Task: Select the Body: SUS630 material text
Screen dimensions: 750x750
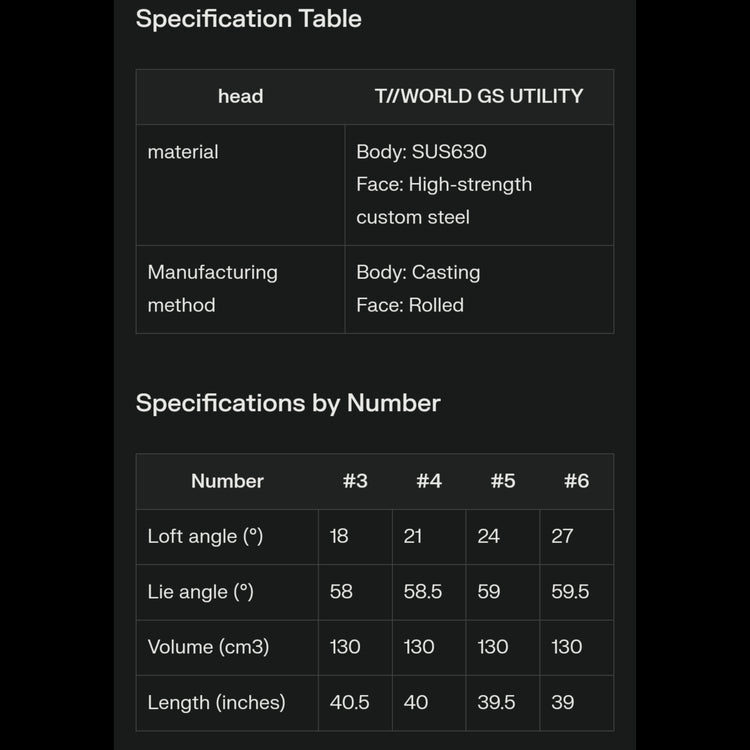Action: pyautogui.click(x=421, y=152)
